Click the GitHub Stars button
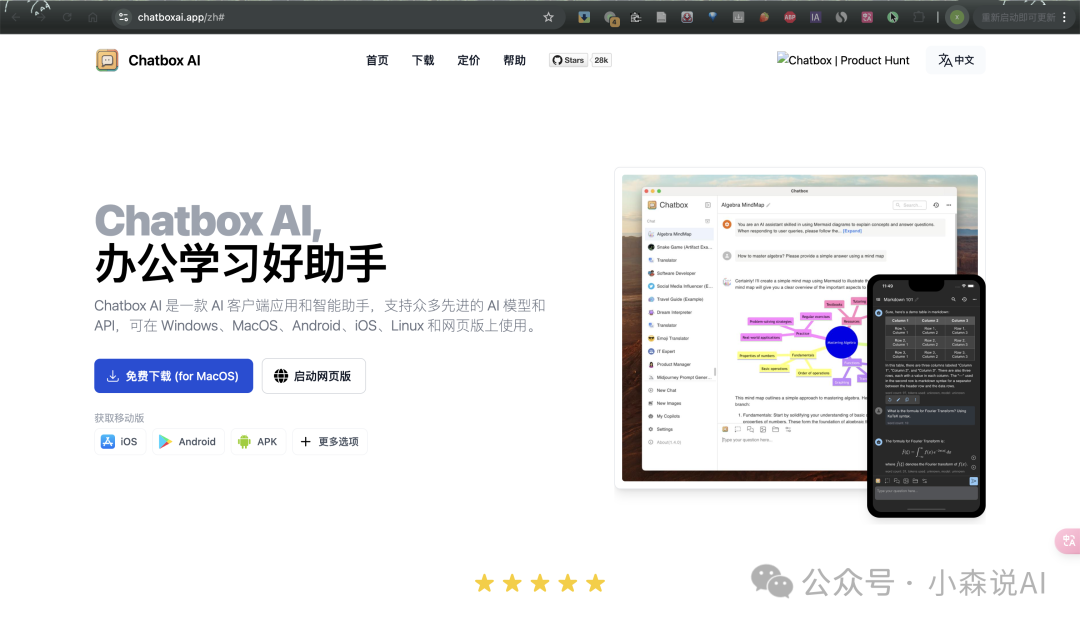Screen dimensions: 1080x626 coord(568,61)
